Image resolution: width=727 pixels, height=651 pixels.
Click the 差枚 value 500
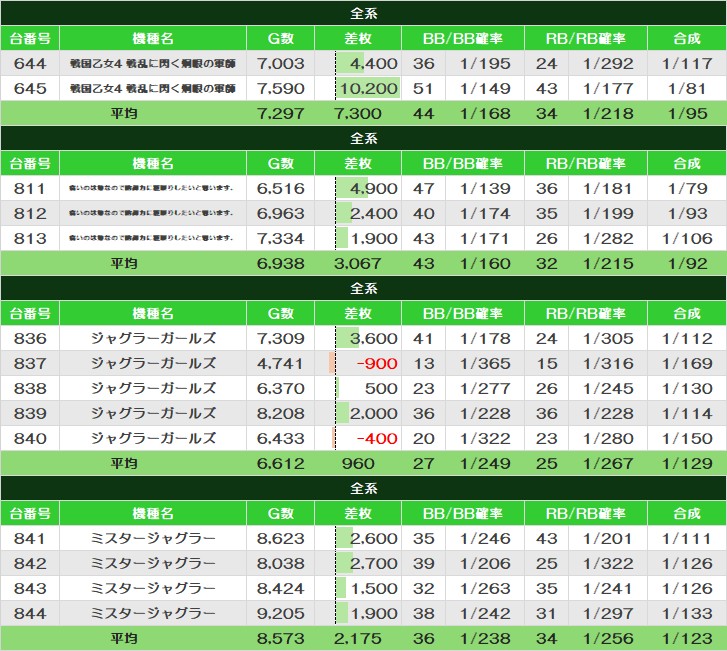tap(381, 389)
